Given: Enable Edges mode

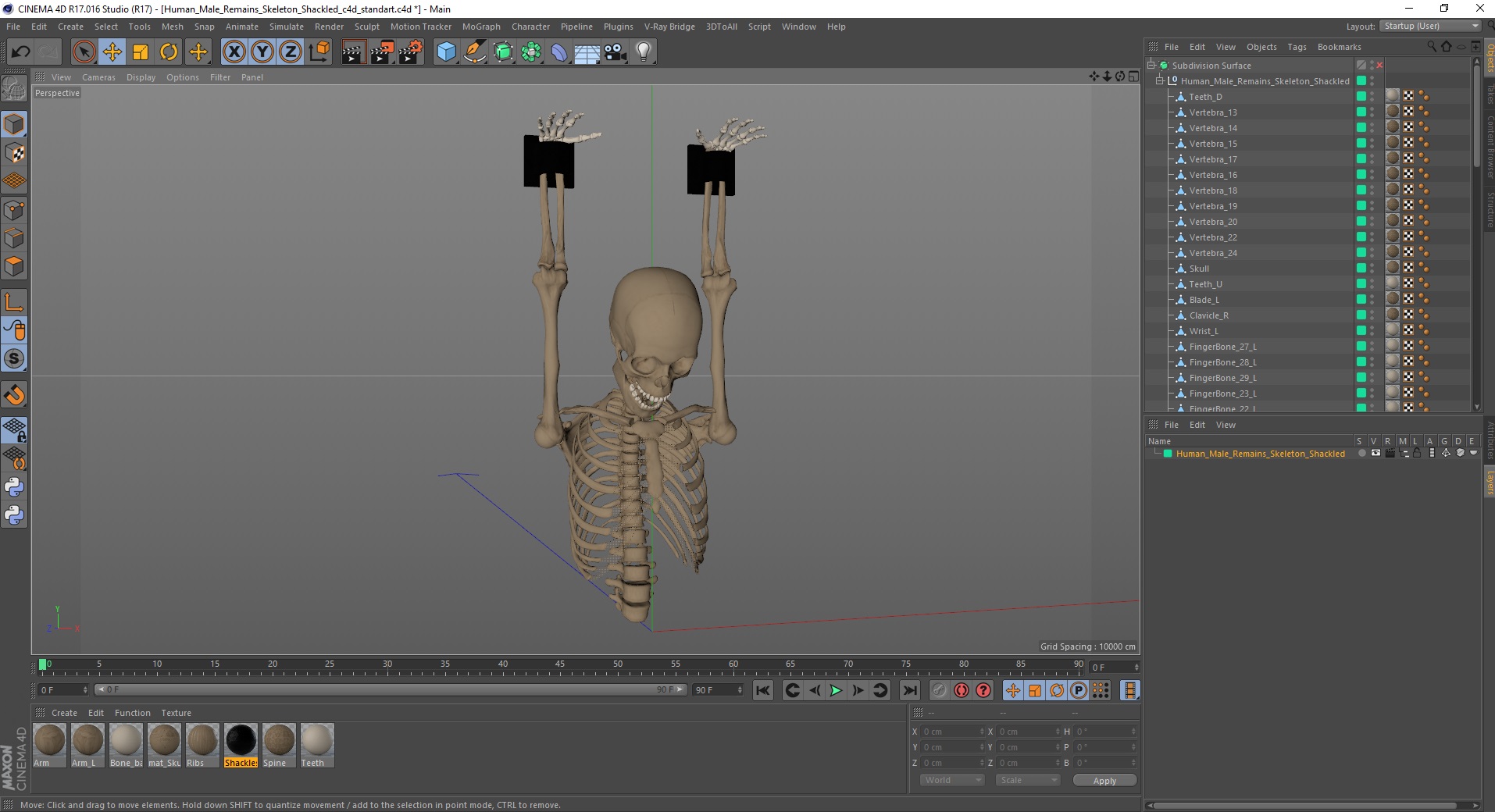Looking at the screenshot, I should (x=14, y=238).
